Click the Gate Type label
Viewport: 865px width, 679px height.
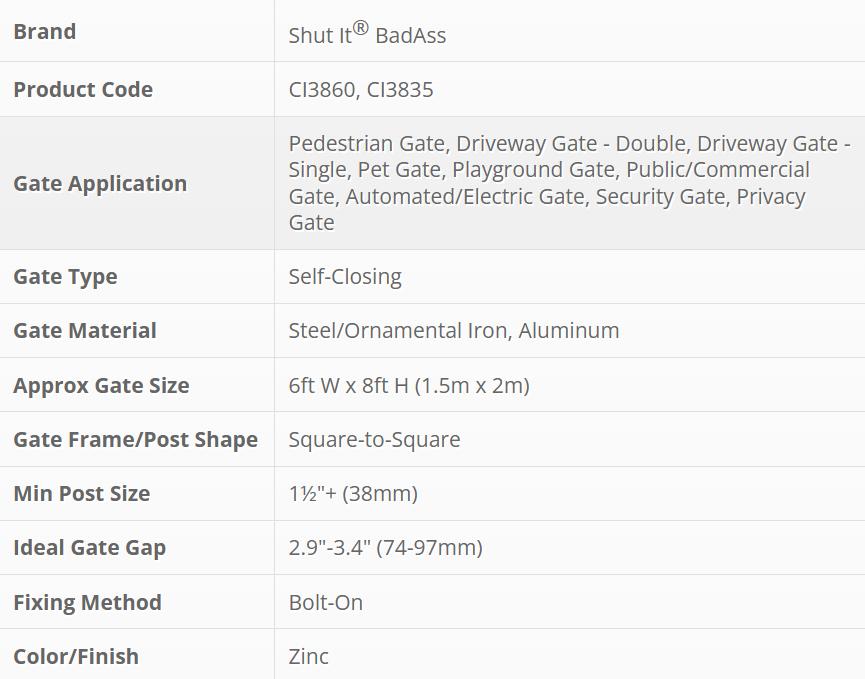pyautogui.click(x=65, y=277)
